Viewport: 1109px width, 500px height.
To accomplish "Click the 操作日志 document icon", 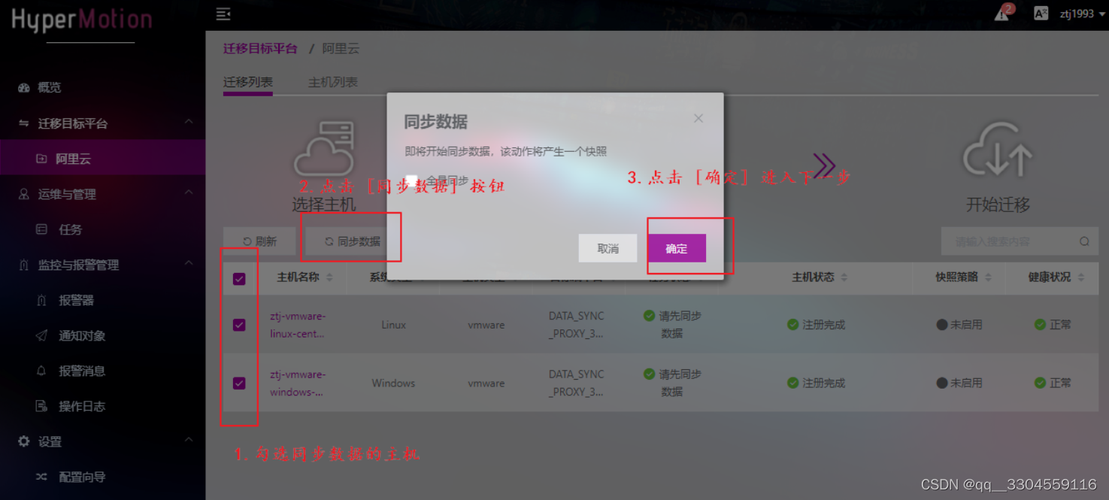I will (x=42, y=407).
